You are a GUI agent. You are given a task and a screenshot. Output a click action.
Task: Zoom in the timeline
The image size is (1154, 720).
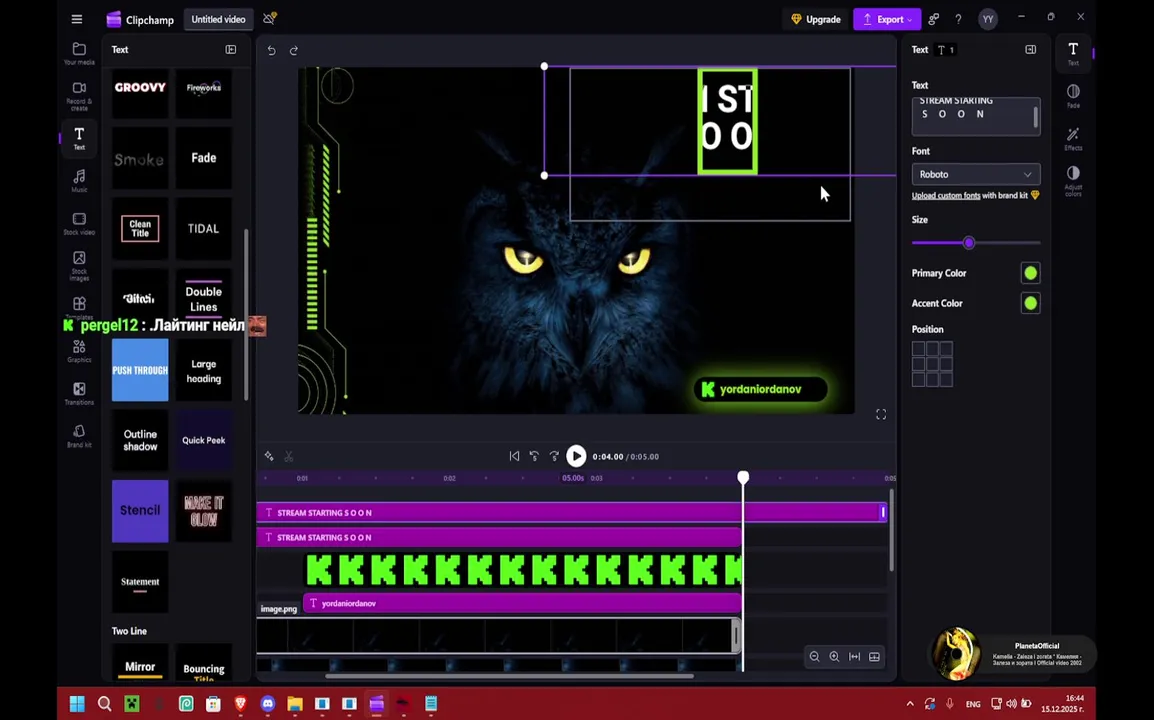pos(834,657)
